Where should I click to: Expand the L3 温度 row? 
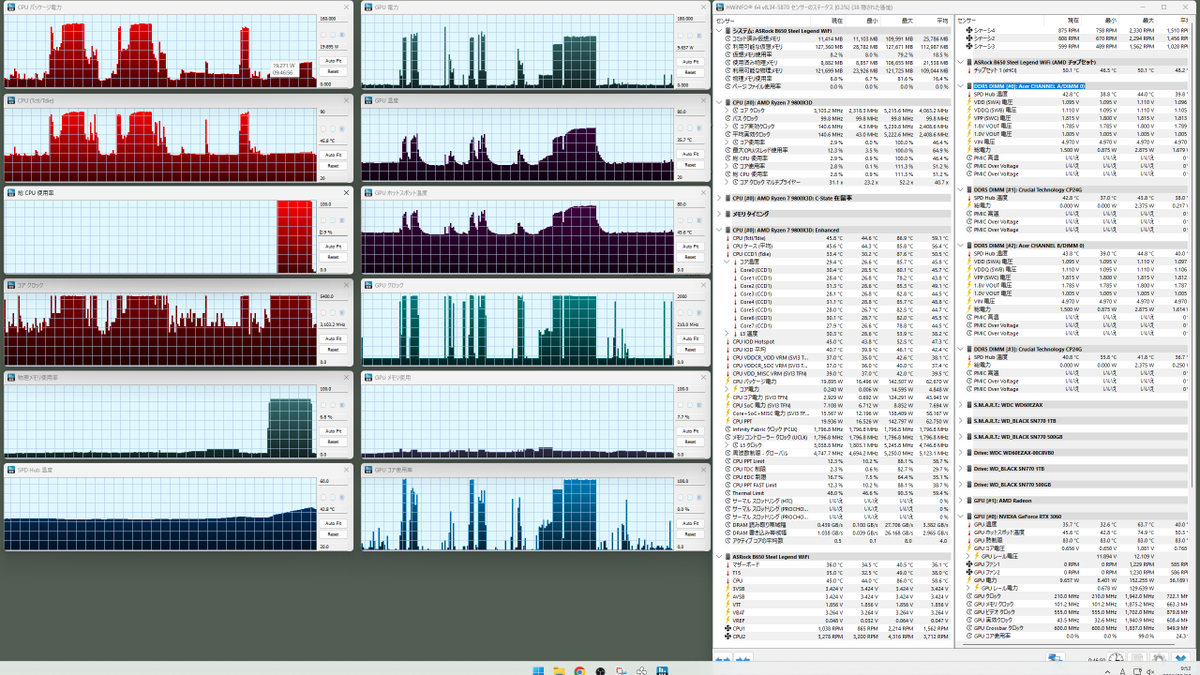[x=727, y=333]
